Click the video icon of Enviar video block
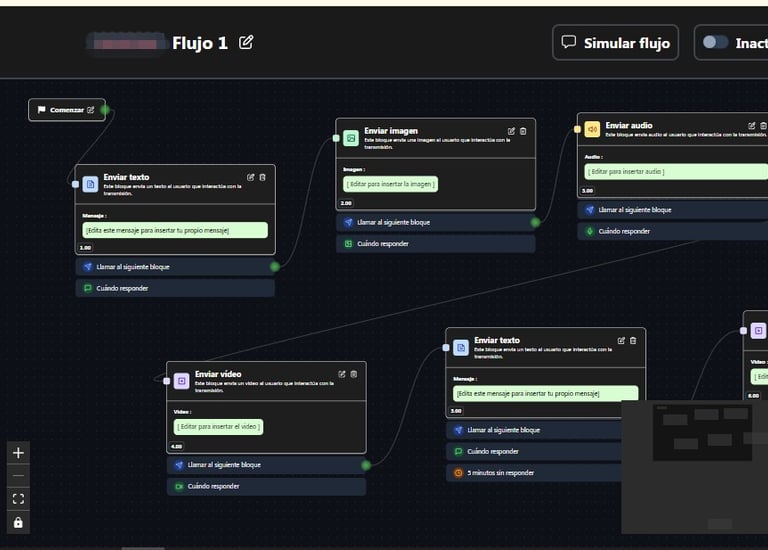Image resolution: width=768 pixels, height=550 pixels. (182, 381)
